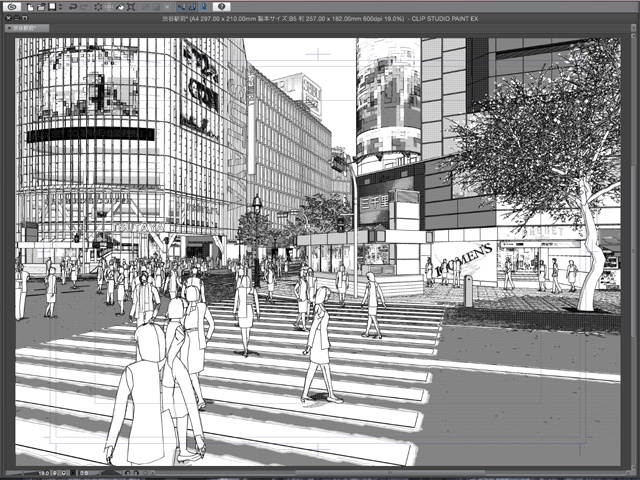Click the greyed Invert Selection icon

(156, 7)
